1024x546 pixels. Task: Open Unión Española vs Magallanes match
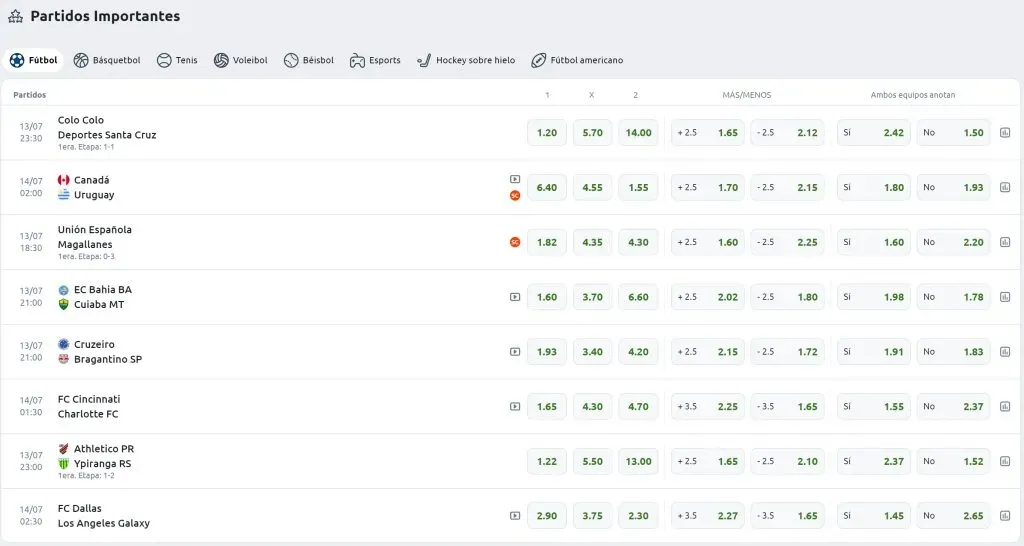coord(95,237)
